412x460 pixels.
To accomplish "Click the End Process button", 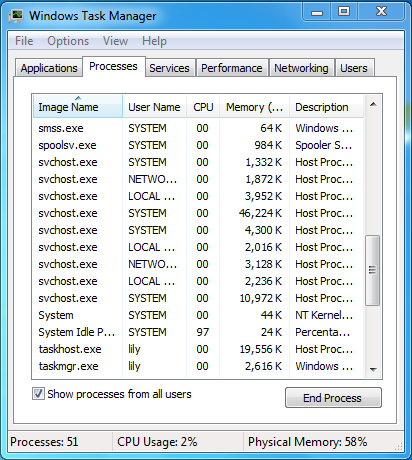I will [x=333, y=397].
